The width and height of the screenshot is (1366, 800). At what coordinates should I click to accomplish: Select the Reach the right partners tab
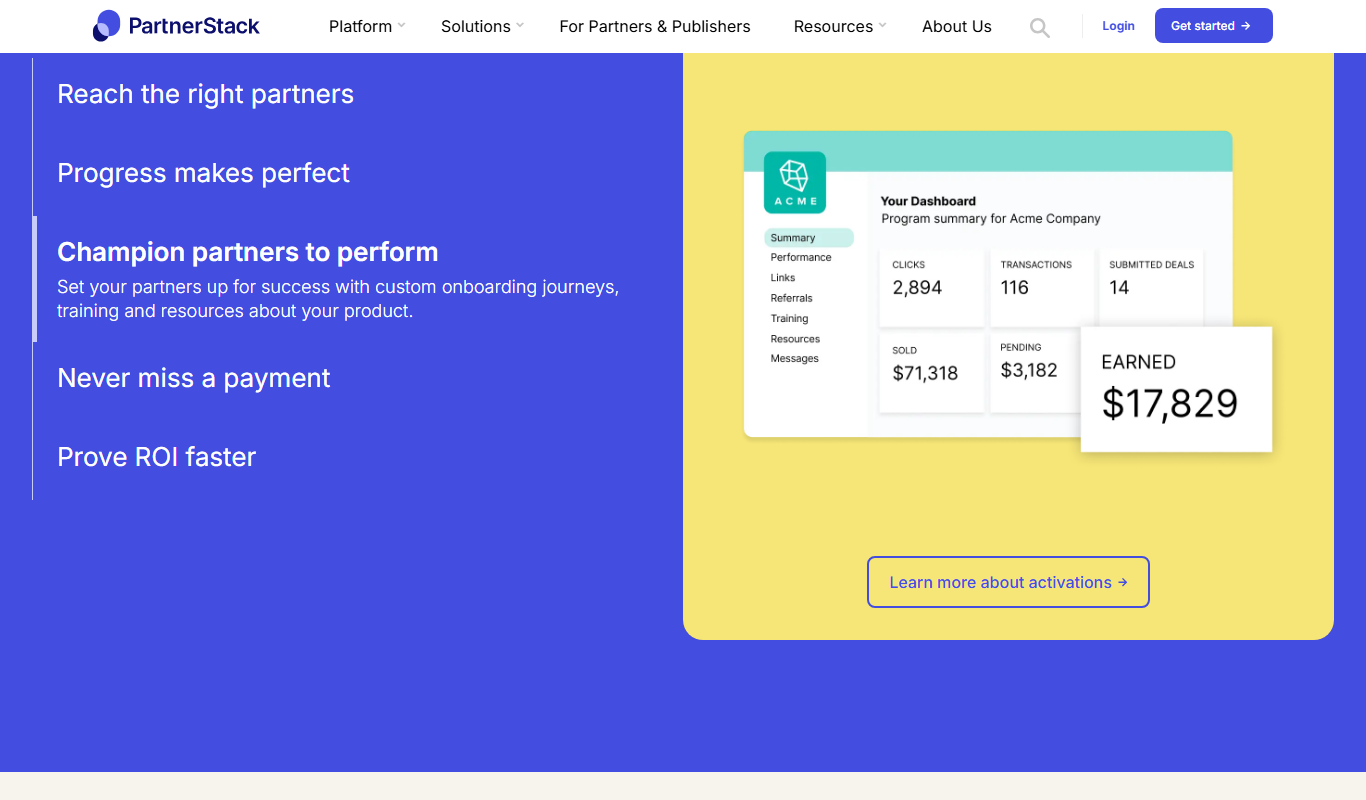[x=206, y=94]
